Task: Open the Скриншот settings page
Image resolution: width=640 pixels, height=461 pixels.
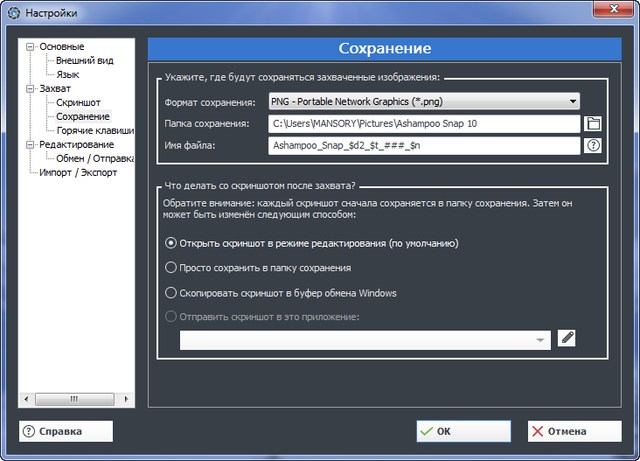Action: tap(78, 102)
